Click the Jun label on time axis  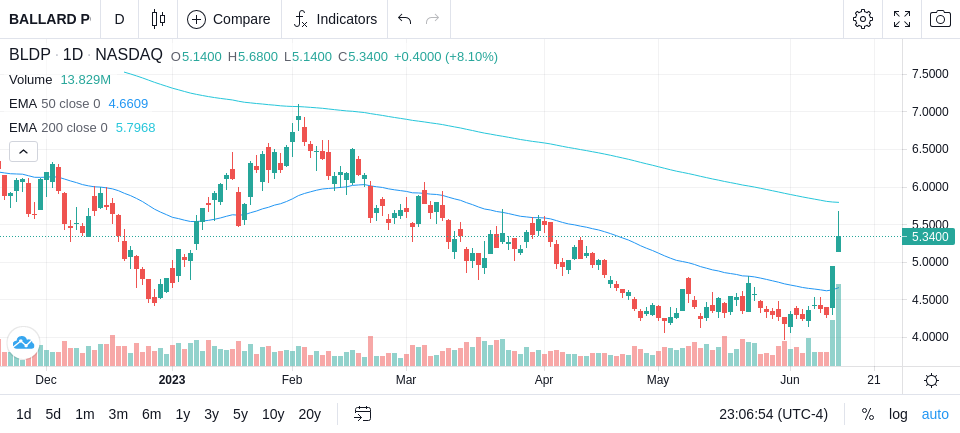(x=790, y=380)
